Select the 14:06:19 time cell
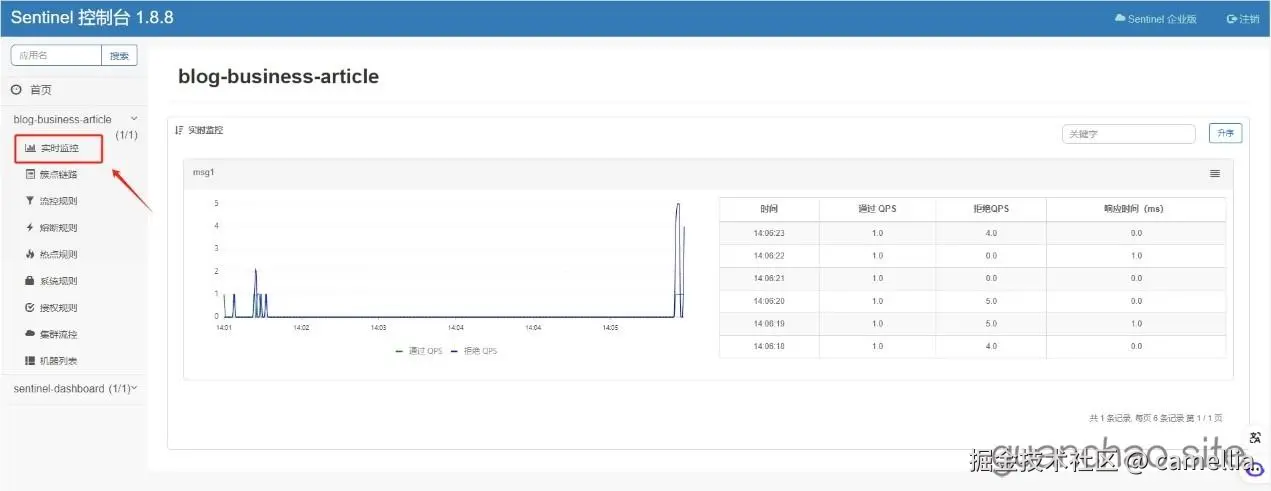 point(769,324)
